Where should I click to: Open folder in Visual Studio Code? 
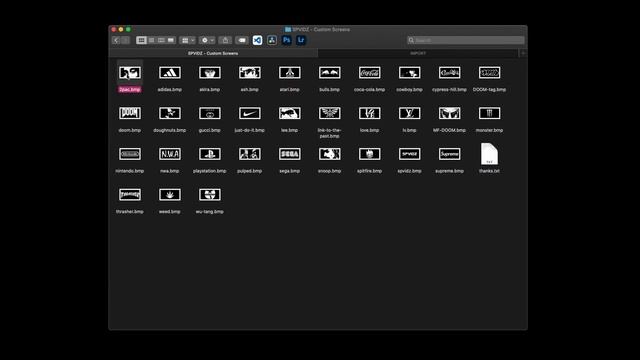[257, 40]
